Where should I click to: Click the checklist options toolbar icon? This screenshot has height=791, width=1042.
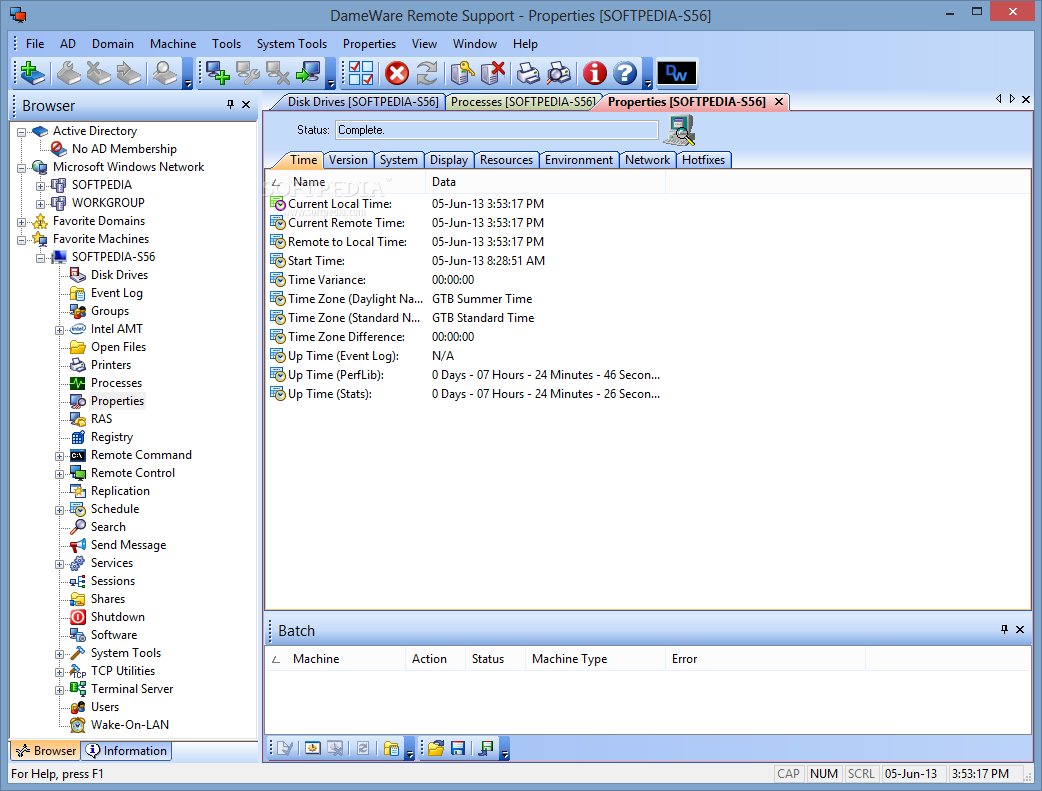pyautogui.click(x=361, y=73)
